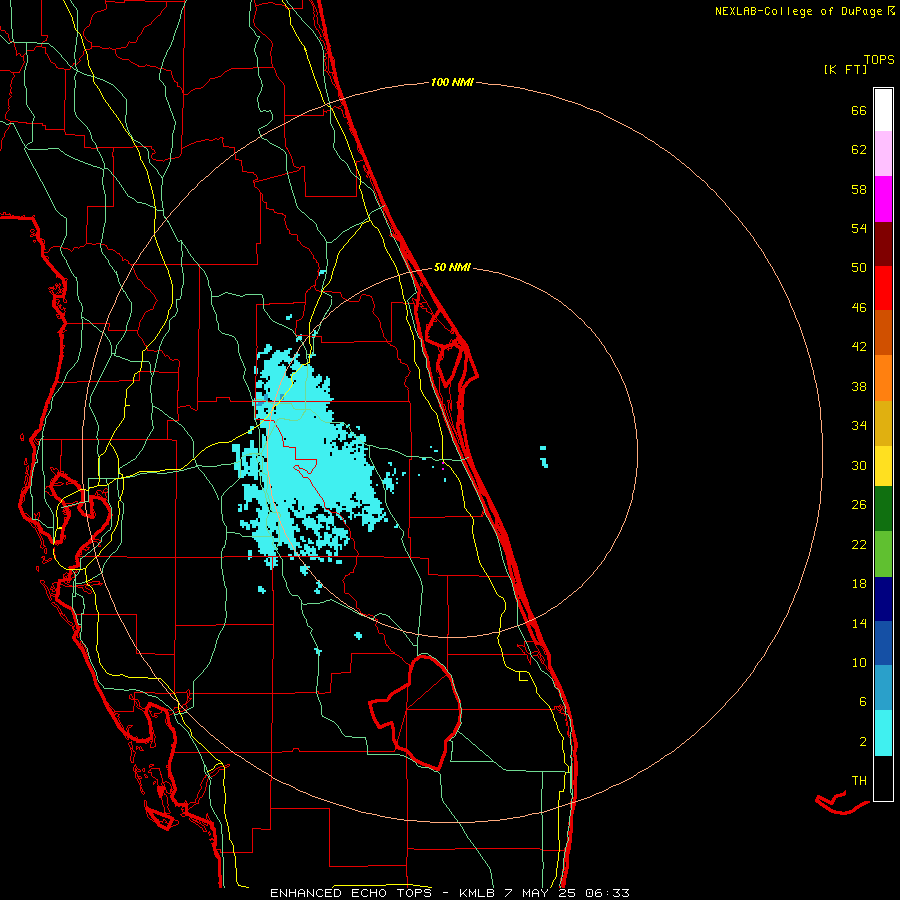Click the '[K FT]' legend units label
Screen dimensions: 900x900
(845, 69)
